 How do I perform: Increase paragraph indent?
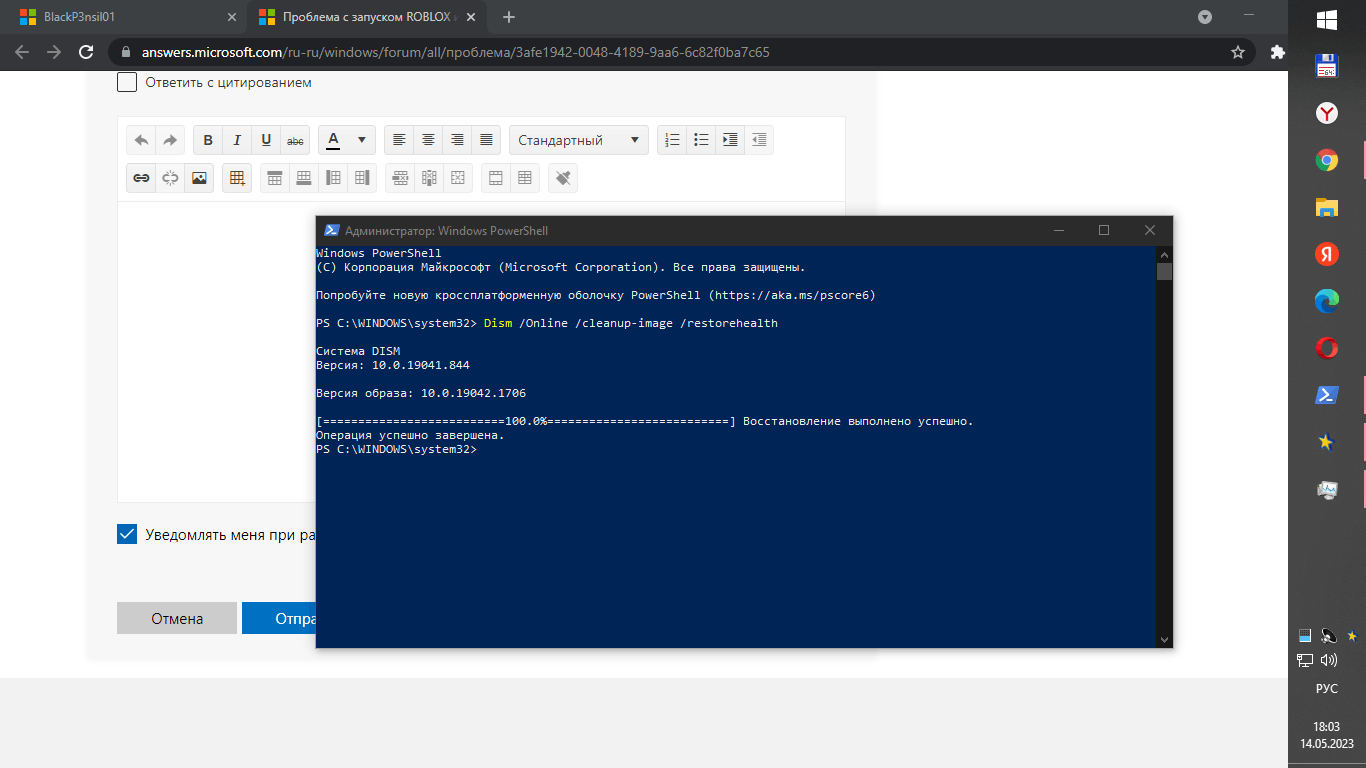(730, 140)
